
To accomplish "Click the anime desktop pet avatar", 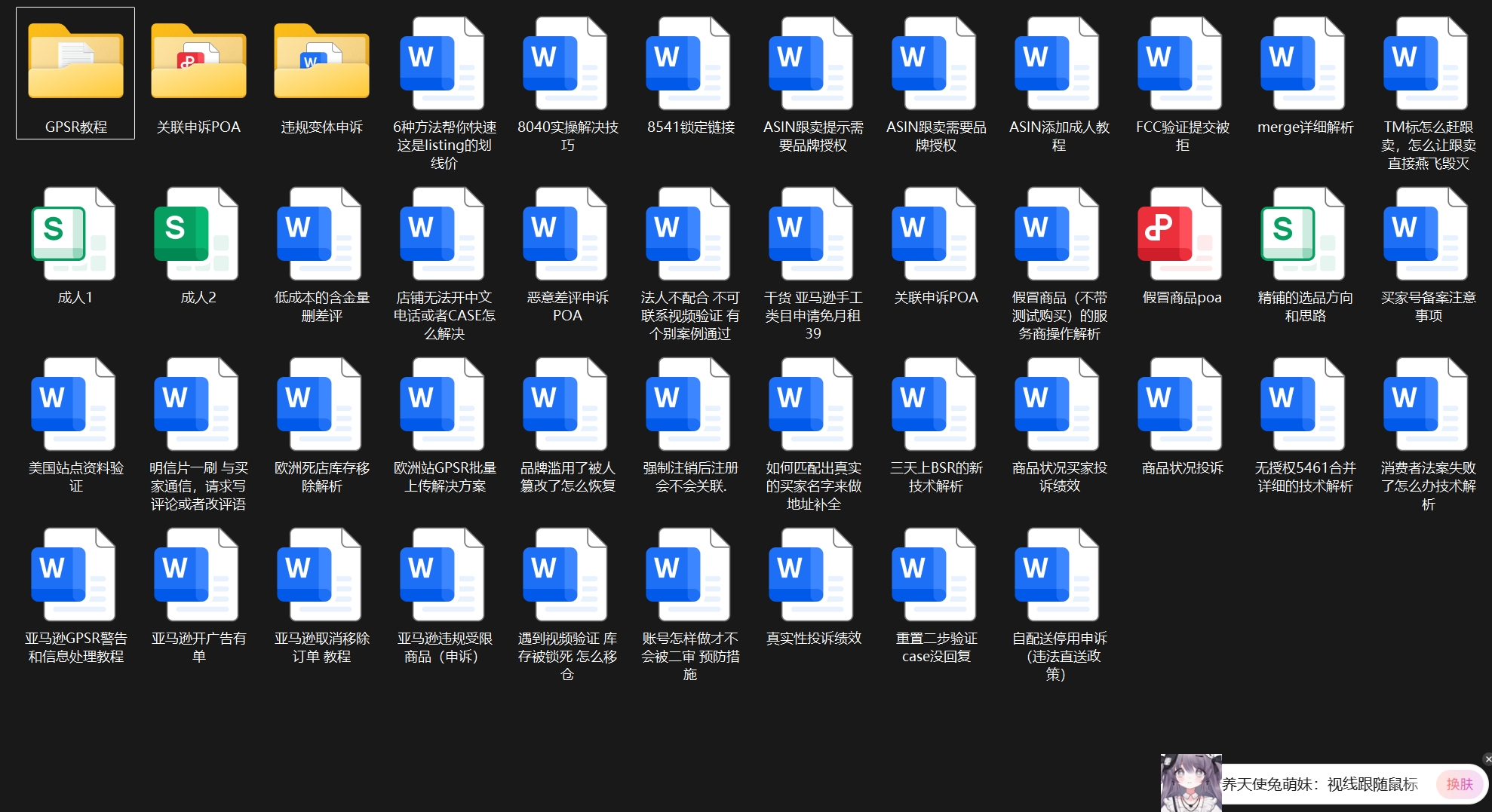I will tap(1191, 783).
